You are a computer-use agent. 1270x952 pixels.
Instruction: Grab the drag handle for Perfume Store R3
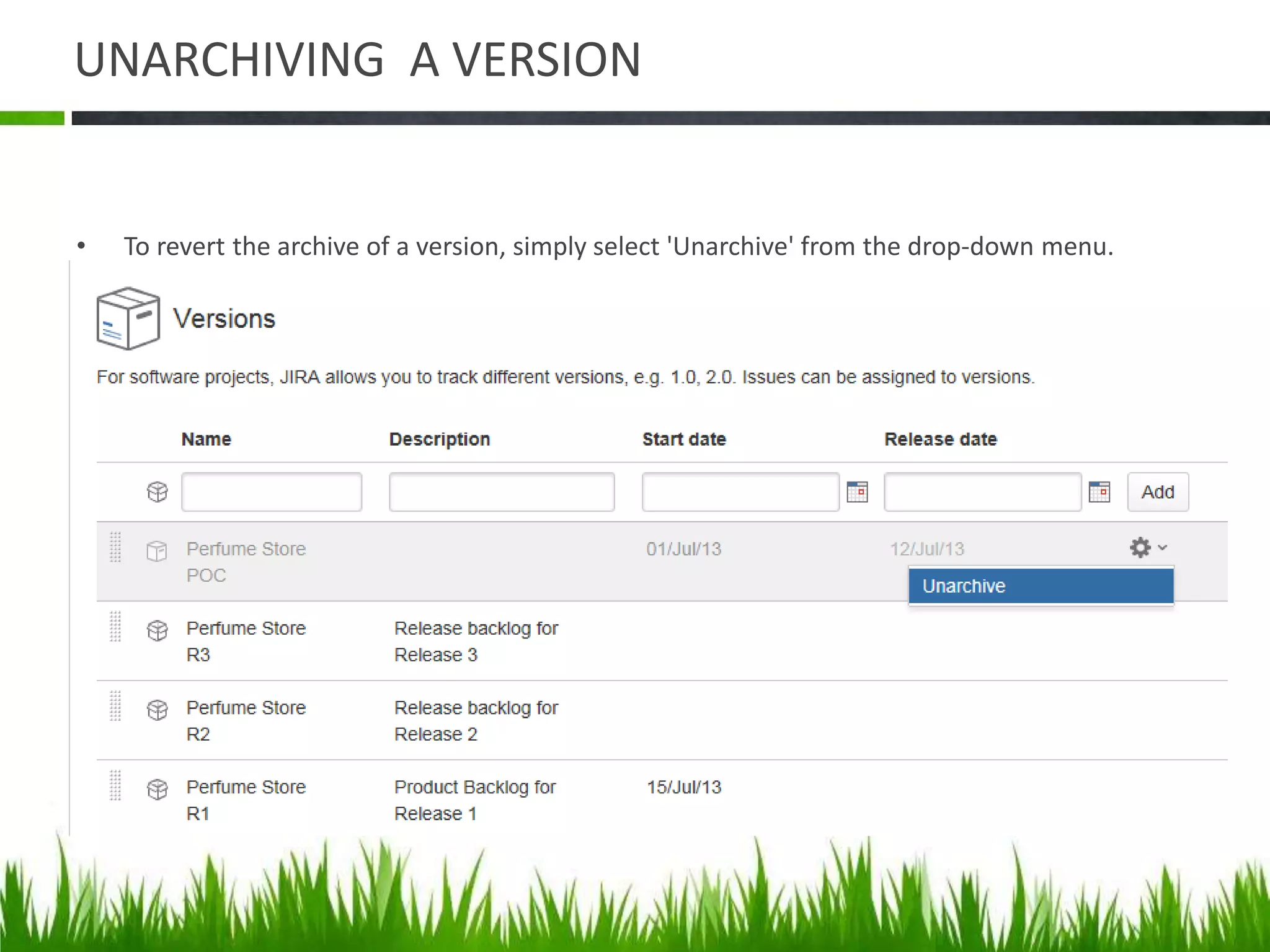pyautogui.click(x=115, y=627)
